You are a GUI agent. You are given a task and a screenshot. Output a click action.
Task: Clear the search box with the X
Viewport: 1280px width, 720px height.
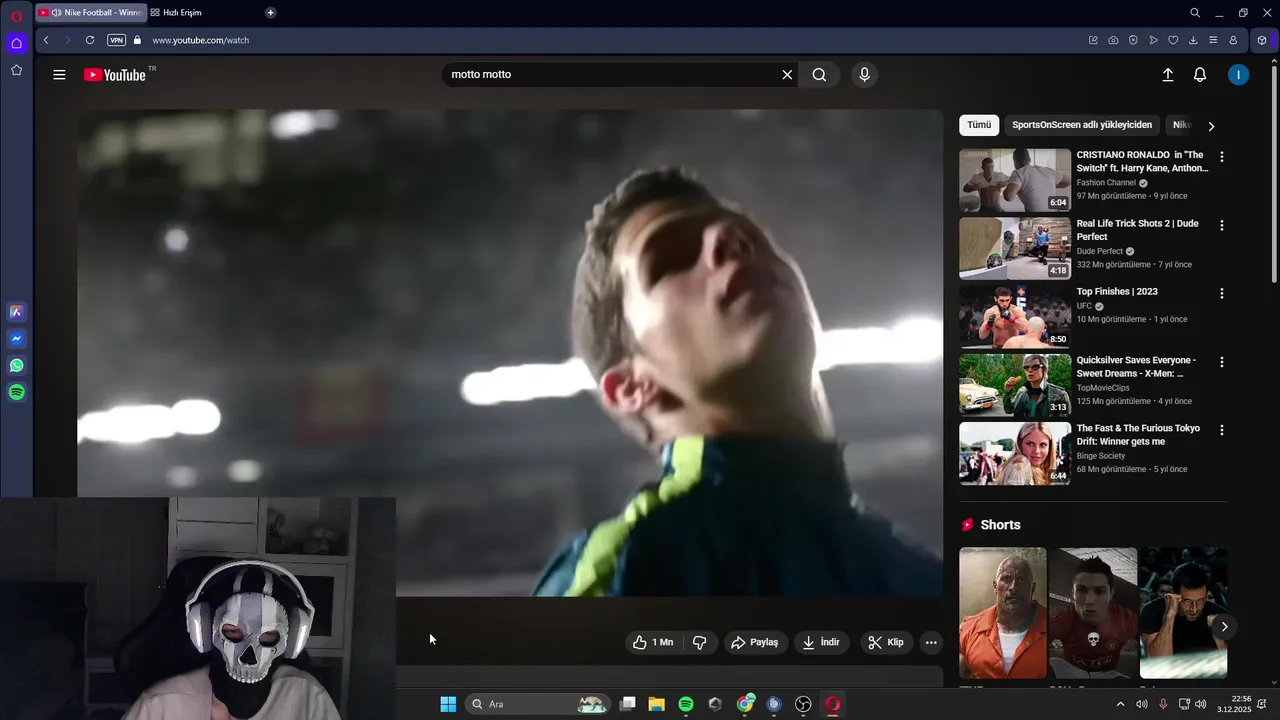click(x=787, y=75)
